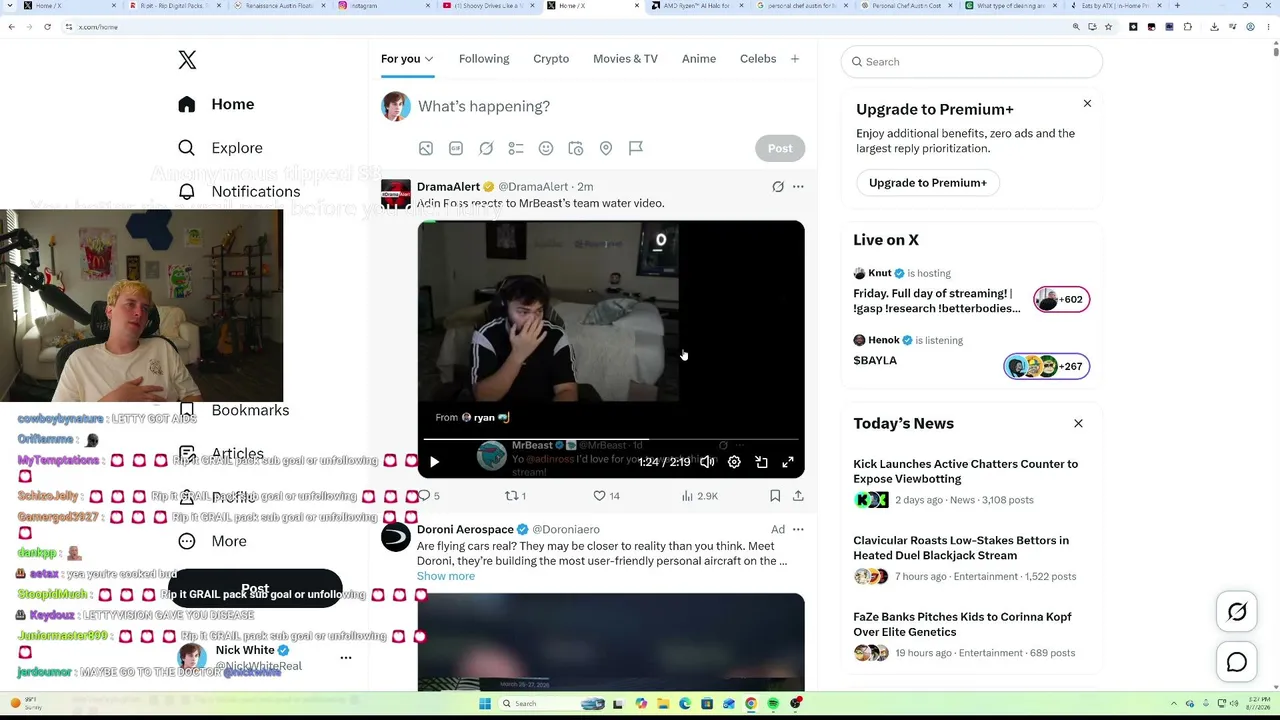Schedule the post with calendar icon
This screenshot has width=1280, height=720.
coord(576,148)
